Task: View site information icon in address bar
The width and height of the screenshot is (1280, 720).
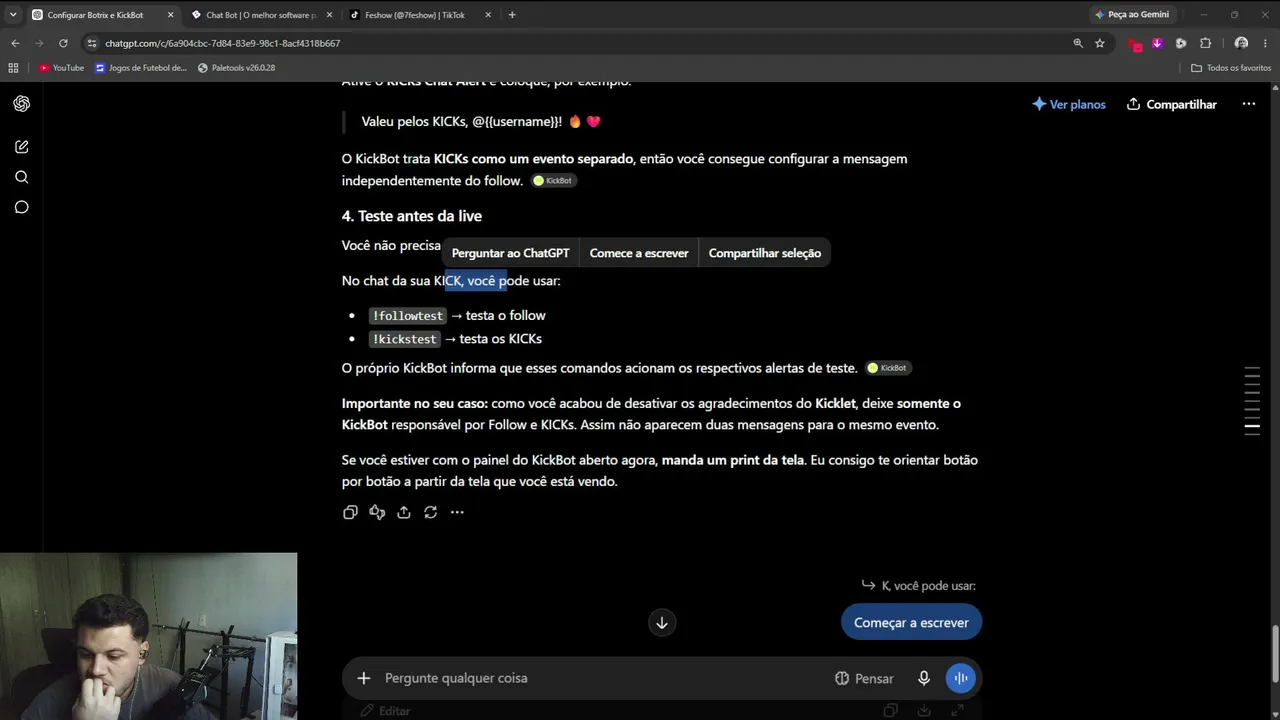Action: (x=92, y=43)
